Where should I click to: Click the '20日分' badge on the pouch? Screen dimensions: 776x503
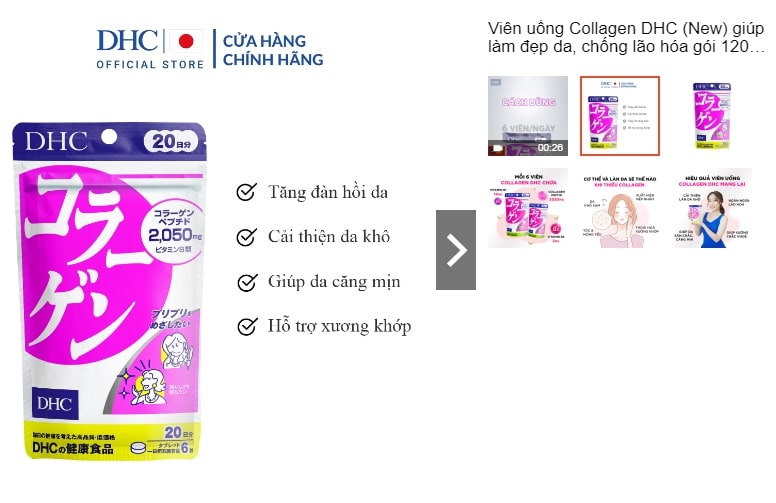[x=171, y=142]
